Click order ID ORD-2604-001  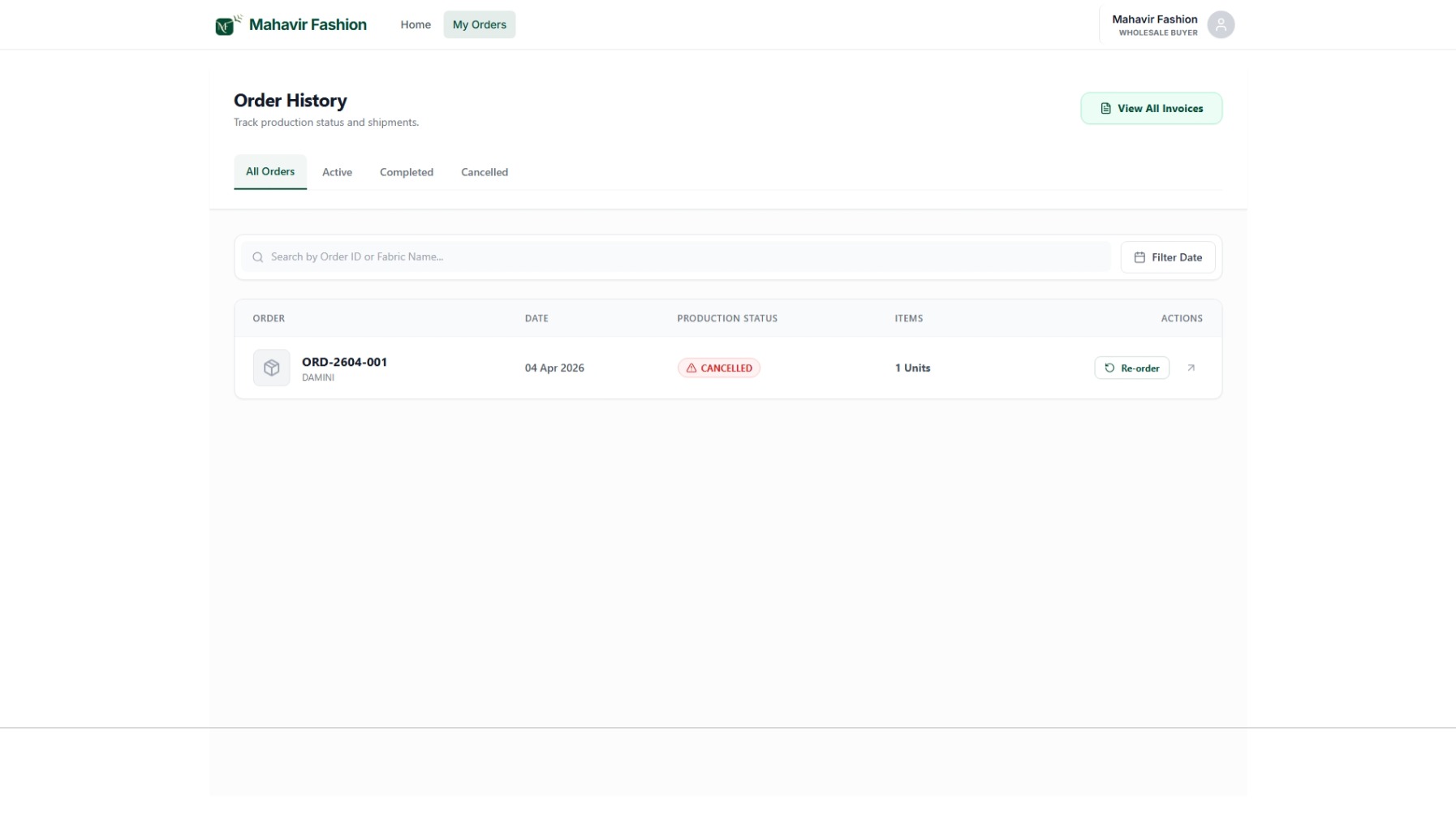(344, 362)
